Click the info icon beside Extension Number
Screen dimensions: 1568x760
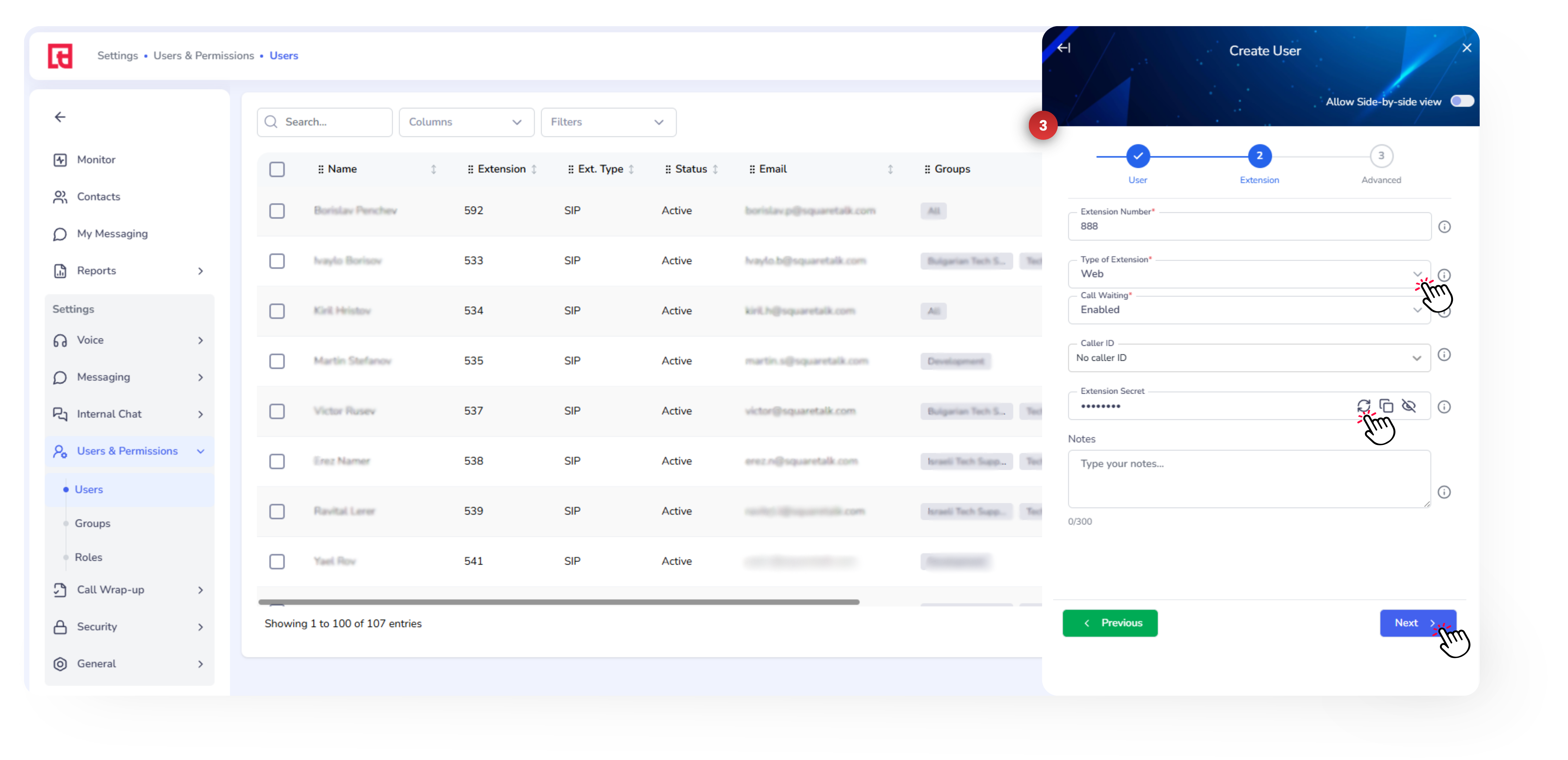(1444, 227)
